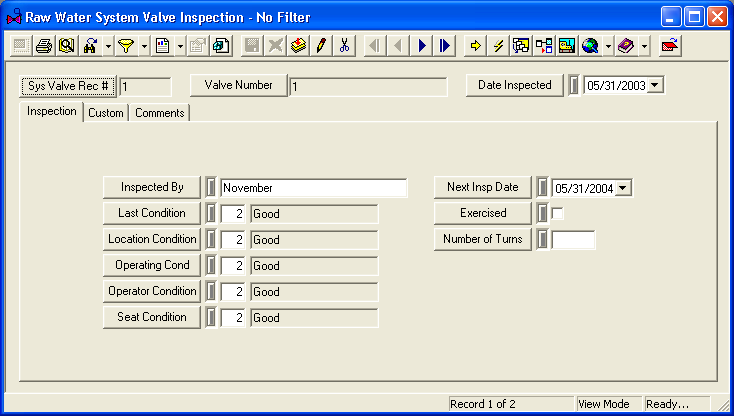The width and height of the screenshot is (734, 416).
Task: Open dropdown arrow beside globe icon
Action: [608, 46]
